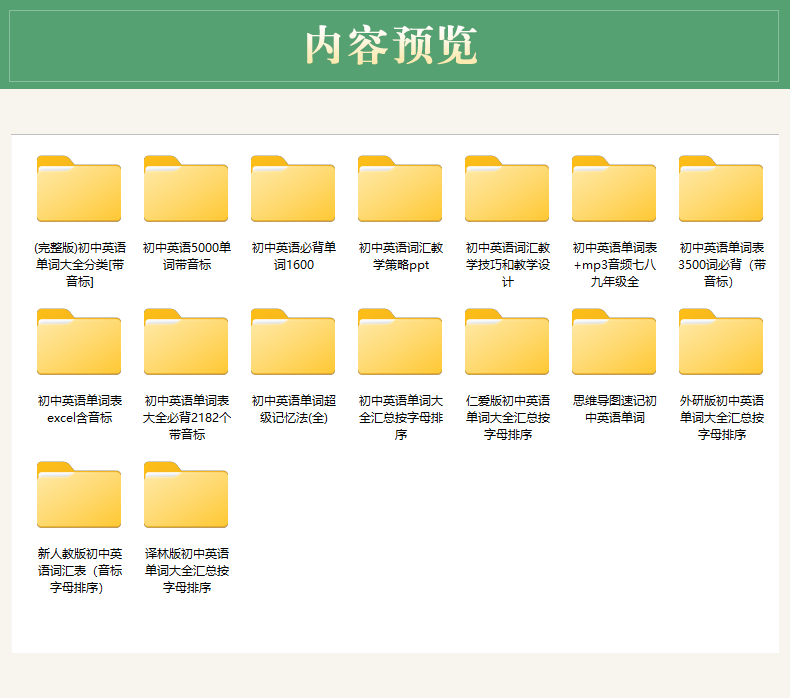Image resolution: width=790 pixels, height=698 pixels.
Task: Click the 内容预览 header title
Action: (391, 45)
